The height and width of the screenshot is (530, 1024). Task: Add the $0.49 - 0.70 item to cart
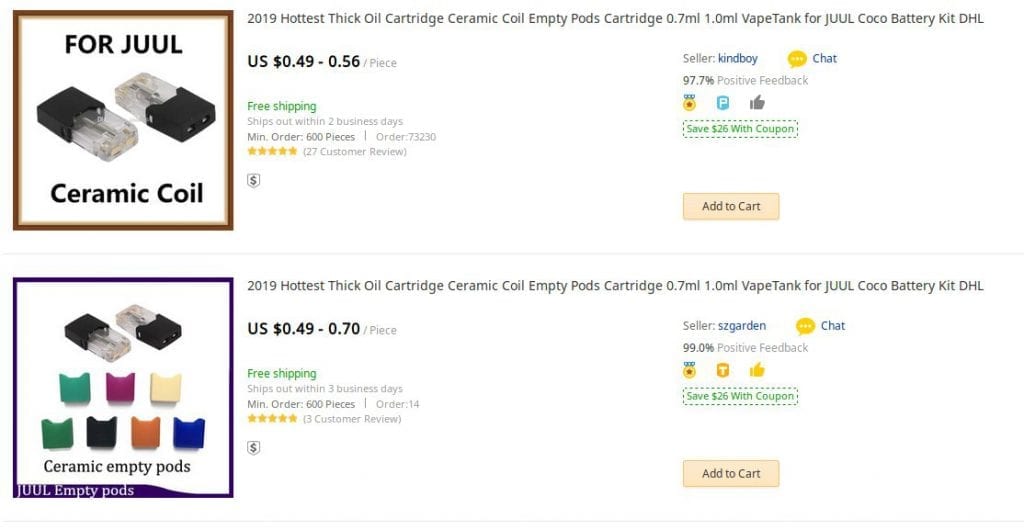731,473
